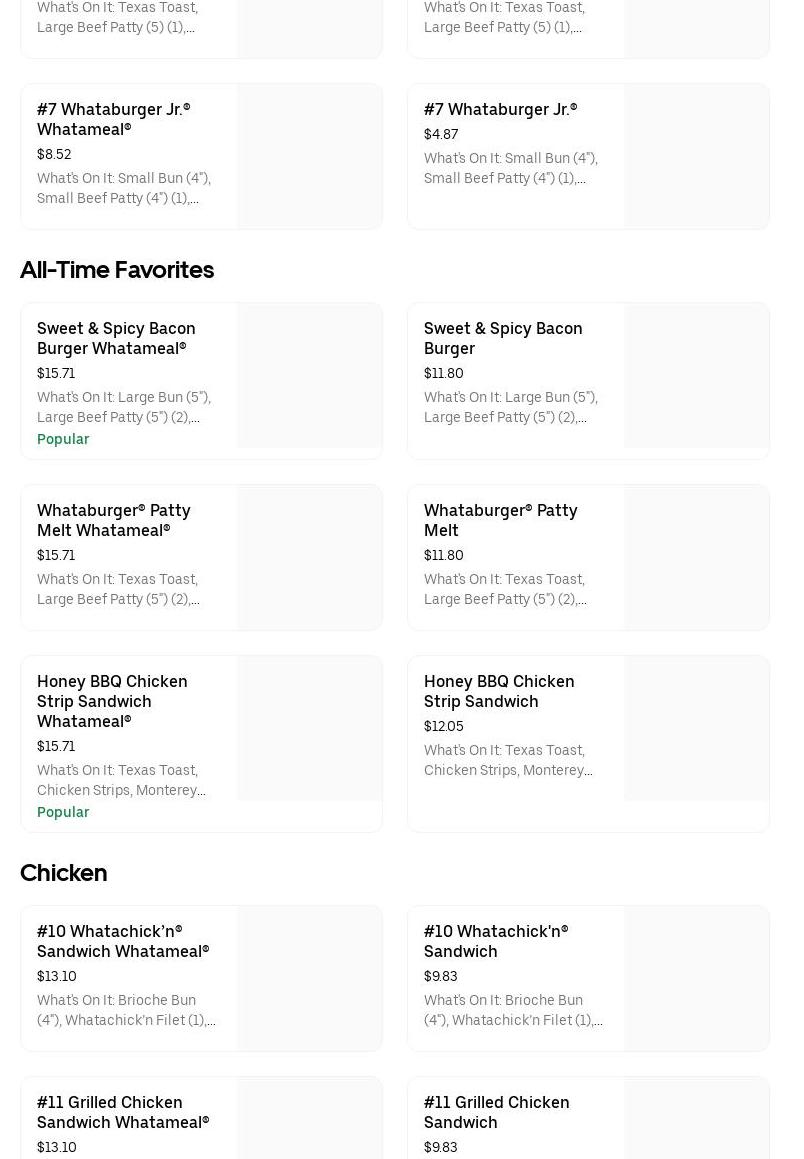
Task: Click the $11.80 Patty Melt photo placeholder
Action: point(697,558)
